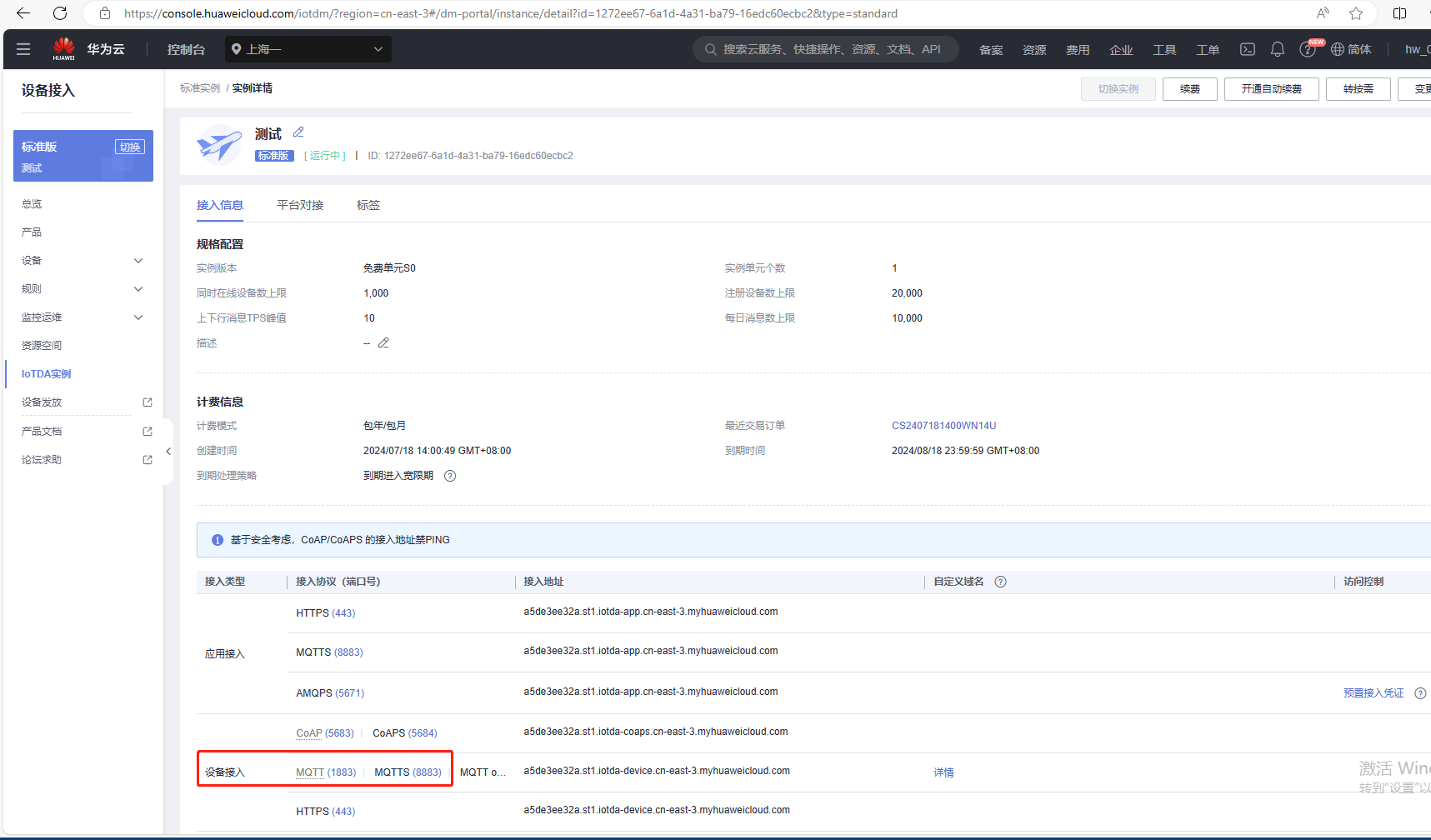Open 设备发放 external link icon
Screen dimensions: 1431x840
click(x=148, y=402)
